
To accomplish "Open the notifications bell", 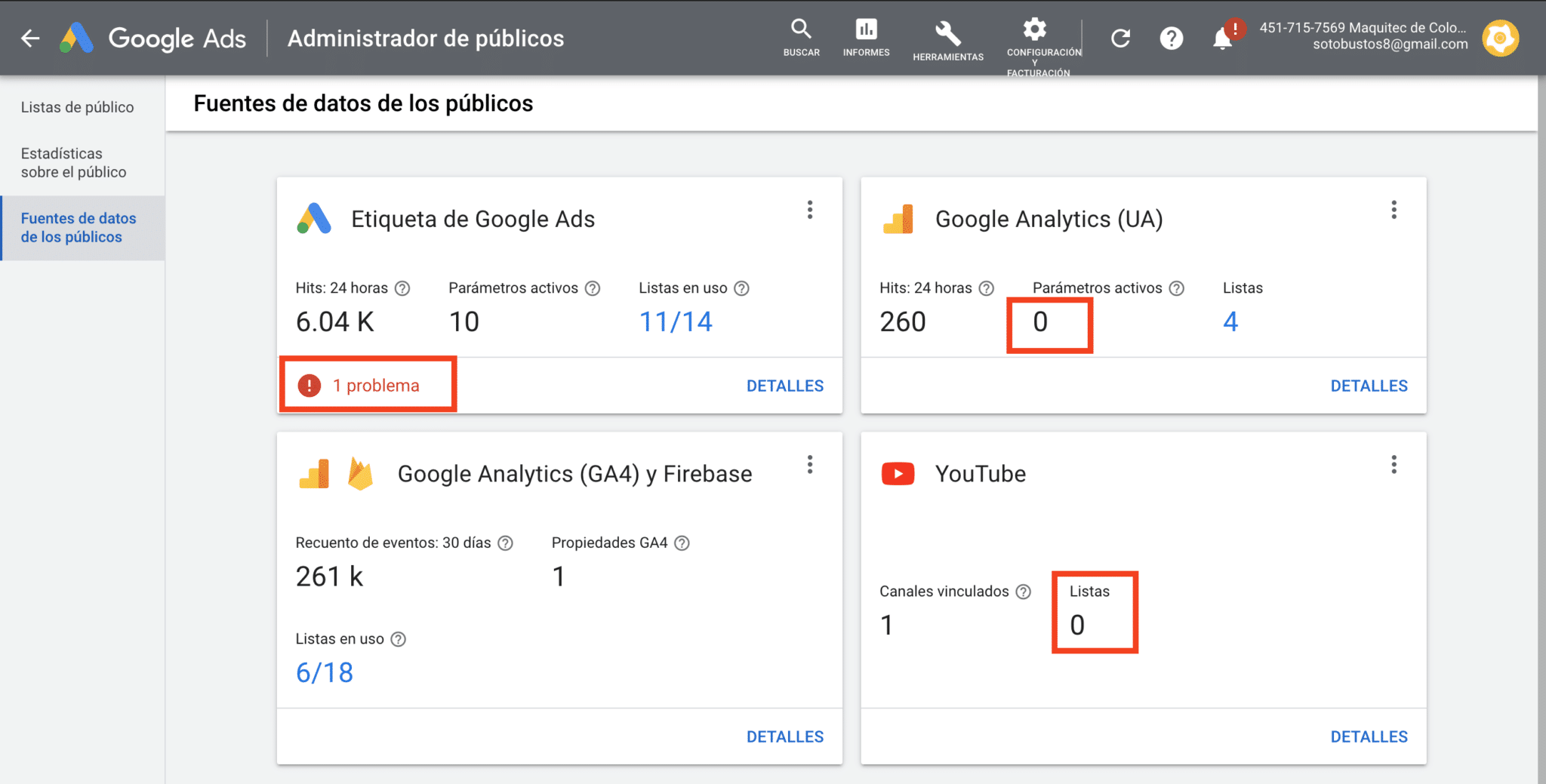I will 1222,38.
